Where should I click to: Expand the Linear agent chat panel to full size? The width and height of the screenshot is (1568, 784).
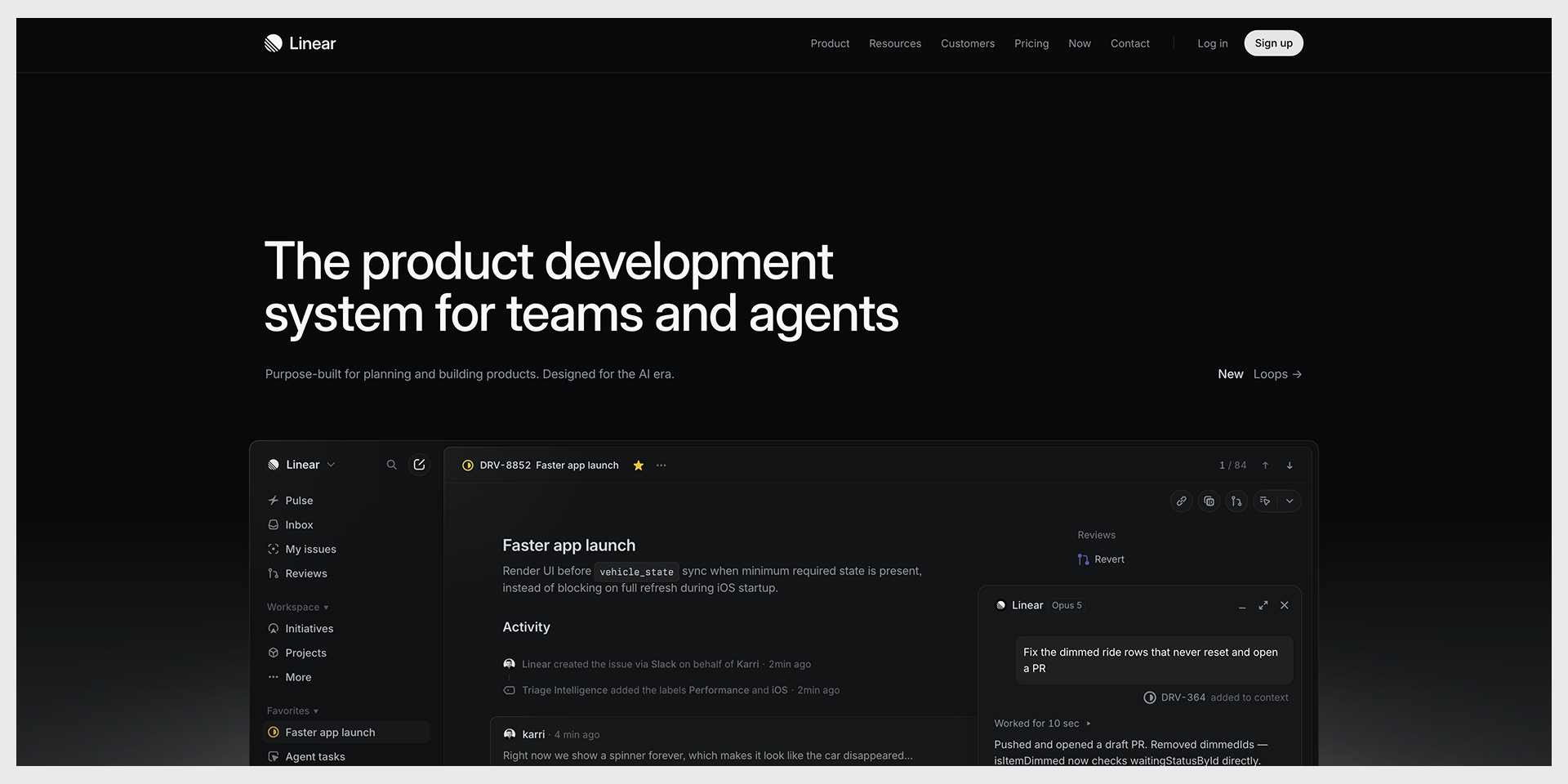click(1263, 605)
